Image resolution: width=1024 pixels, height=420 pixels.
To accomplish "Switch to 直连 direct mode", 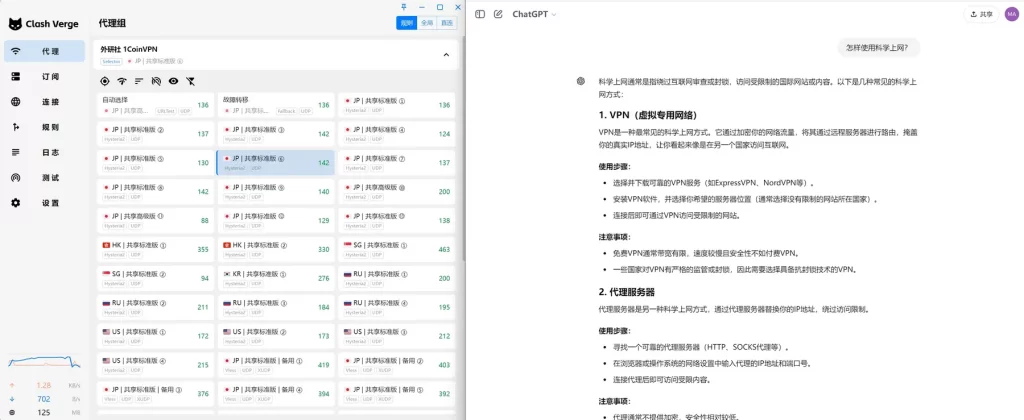I will click(x=446, y=23).
